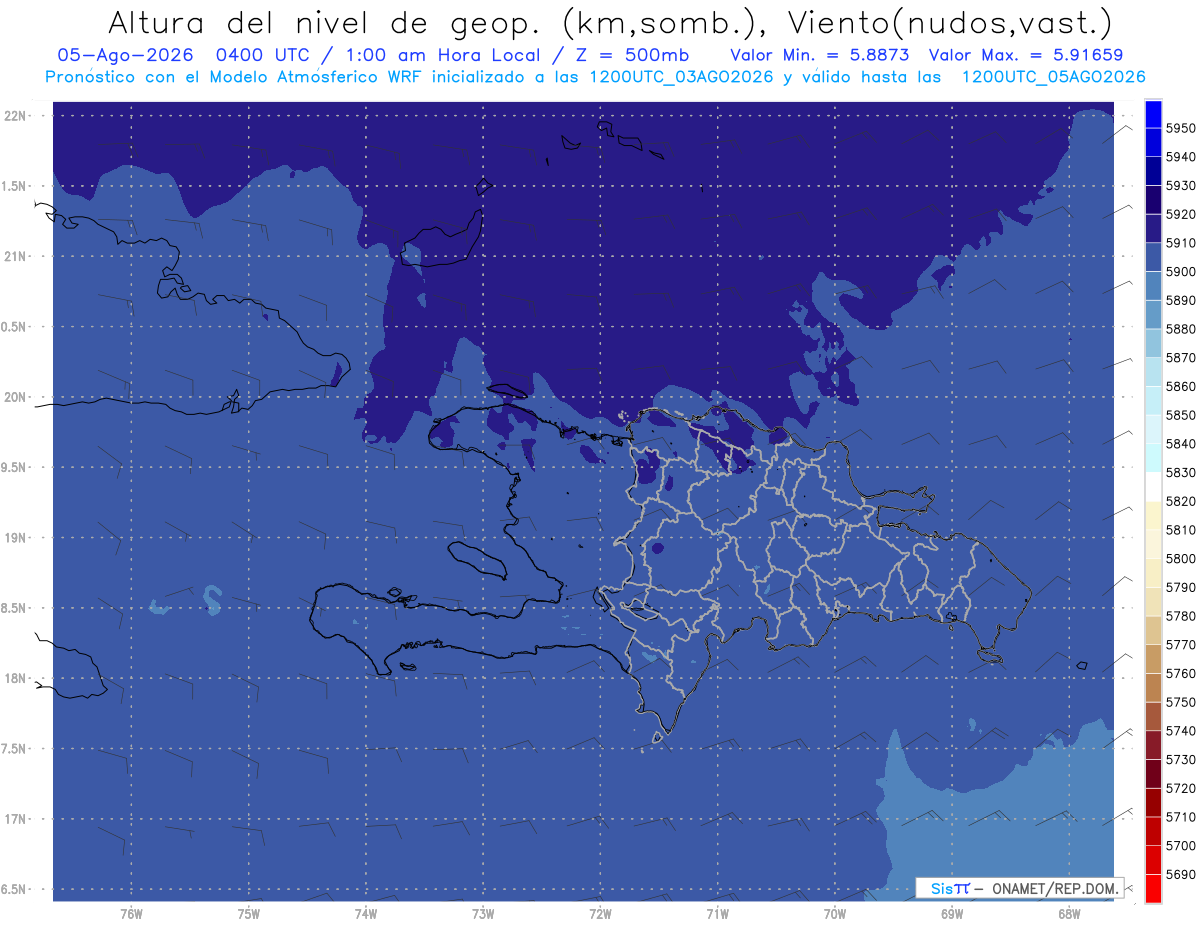Pick the legend swatch between 5770 and 5780
Image resolution: width=1200 pixels, height=927 pixels.
[x=1153, y=630]
